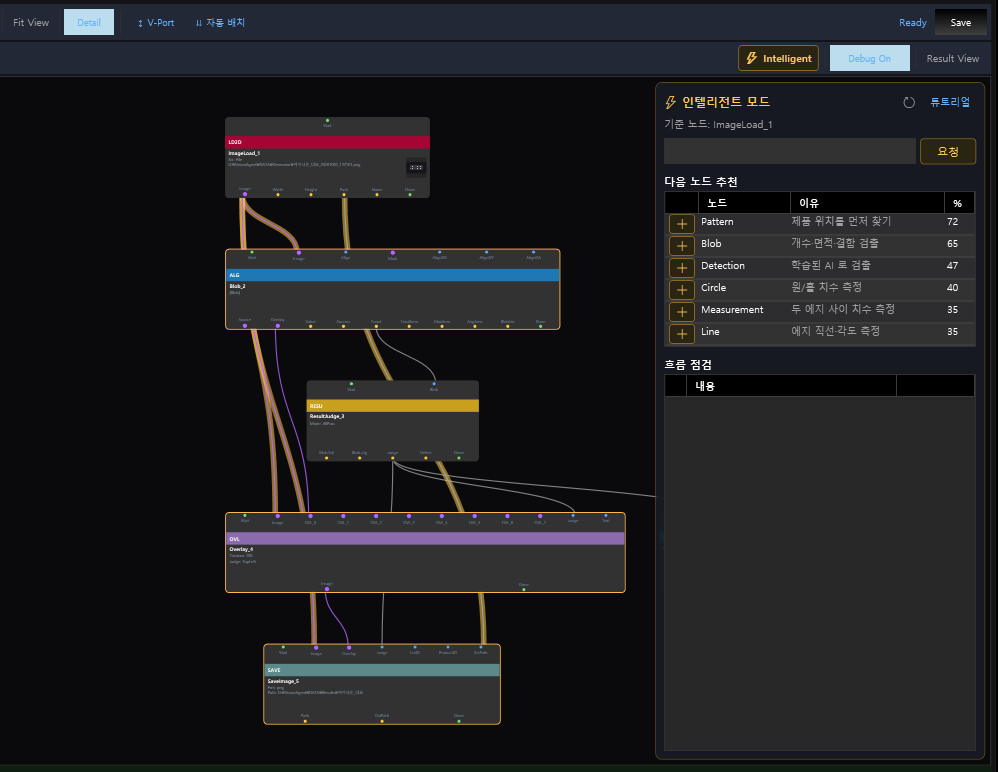
Task: Select the ALG header of Blob_2 node
Action: click(x=393, y=275)
